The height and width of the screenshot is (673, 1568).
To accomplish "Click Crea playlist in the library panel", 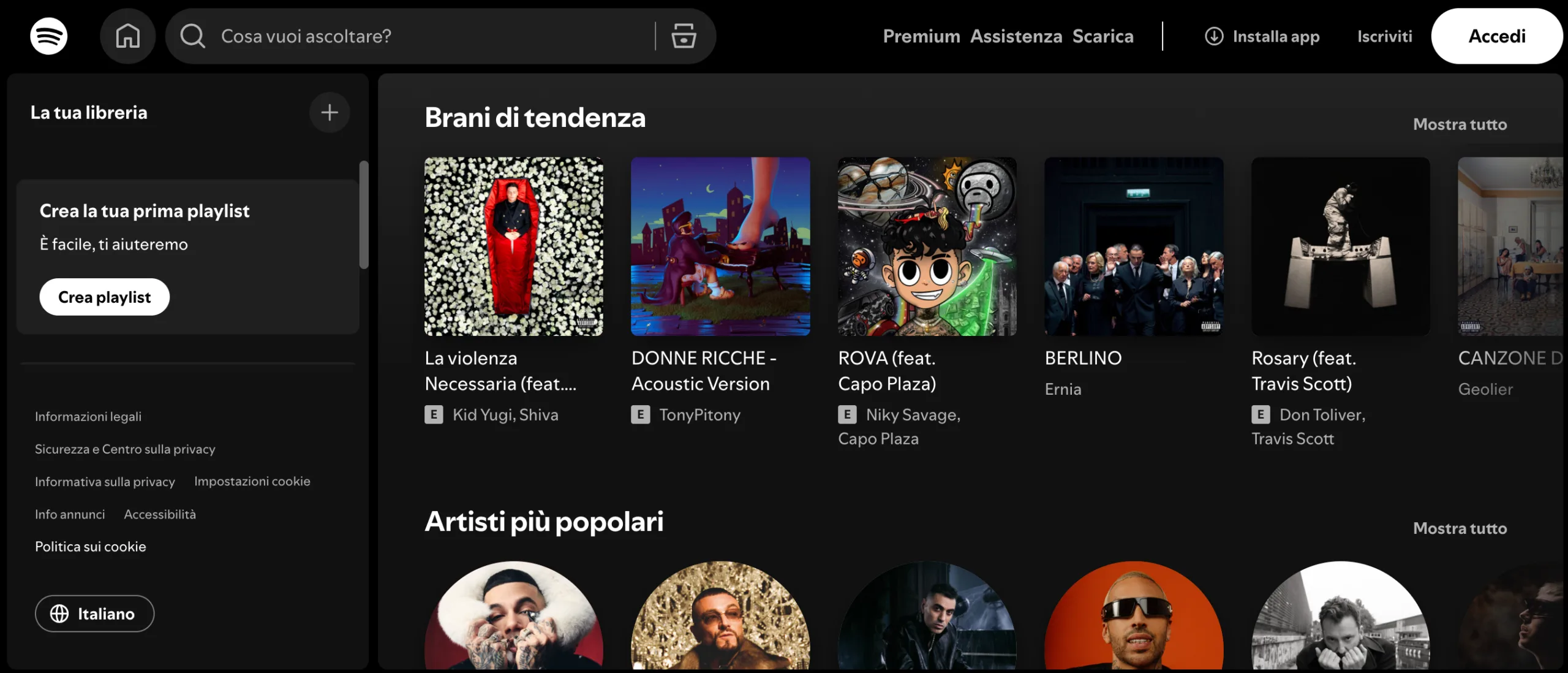I will 104,297.
